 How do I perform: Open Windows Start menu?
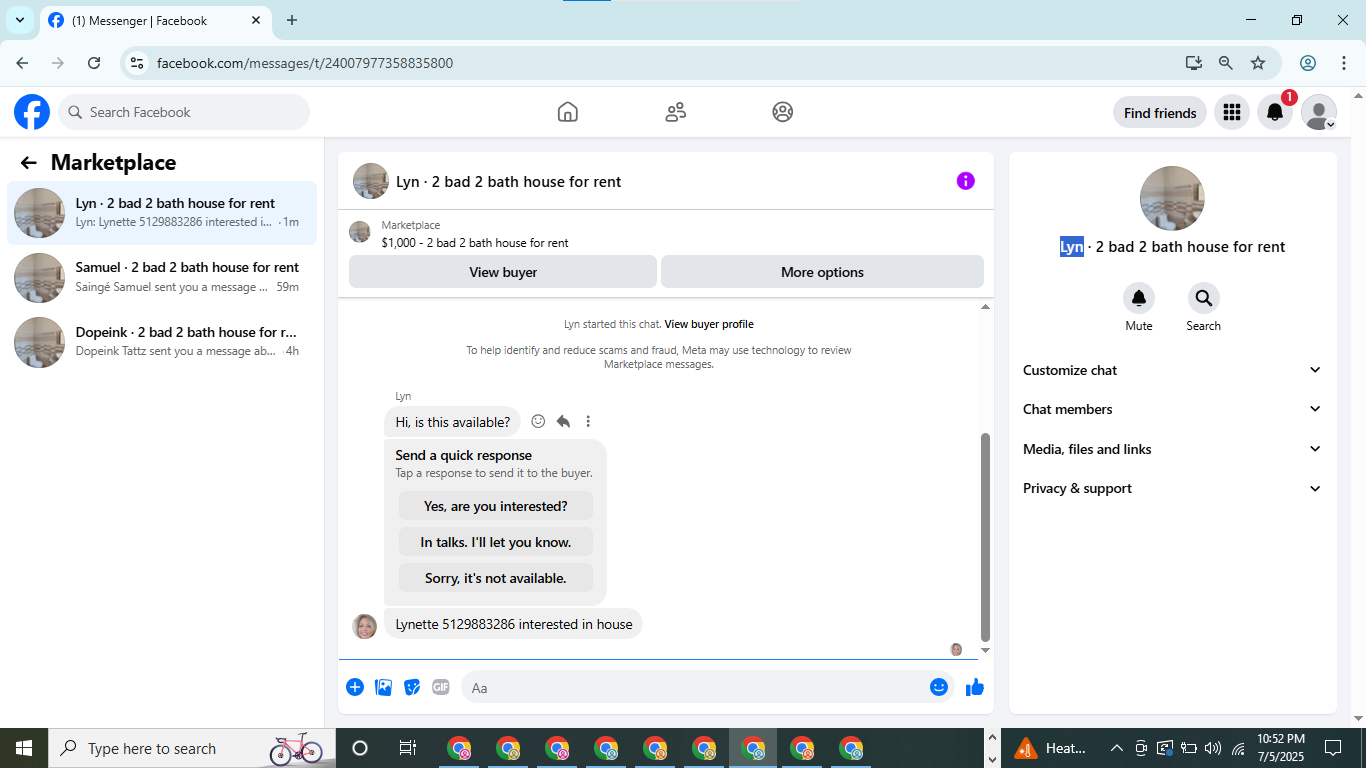click(24, 748)
